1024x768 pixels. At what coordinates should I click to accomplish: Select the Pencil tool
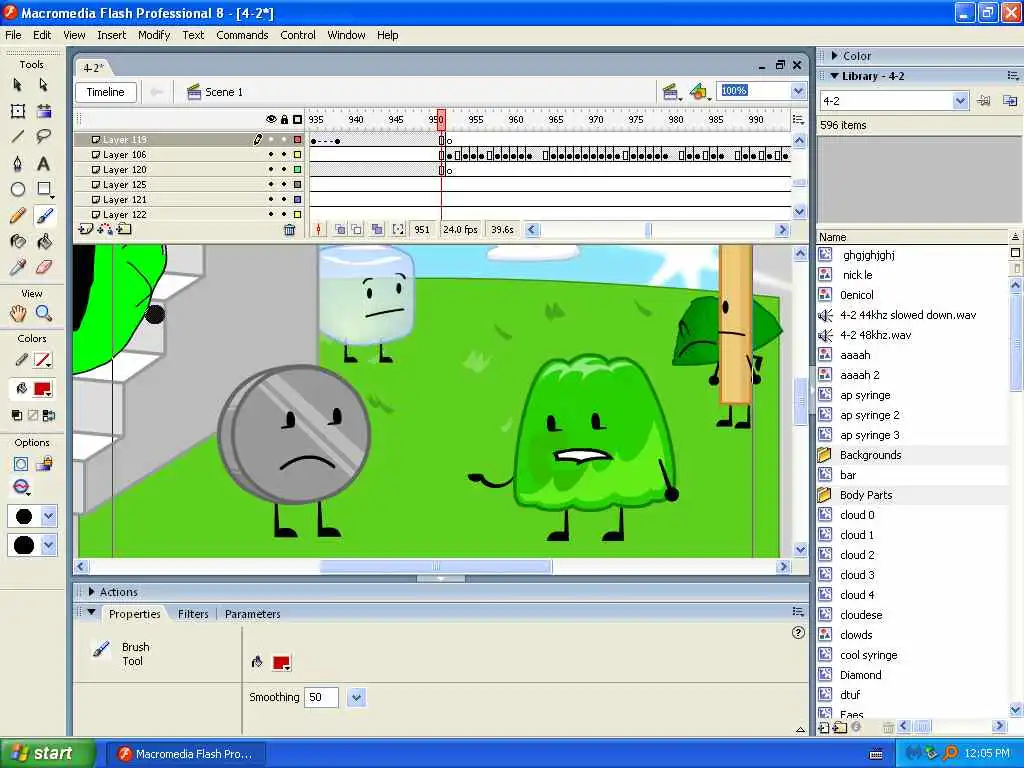tap(18, 216)
